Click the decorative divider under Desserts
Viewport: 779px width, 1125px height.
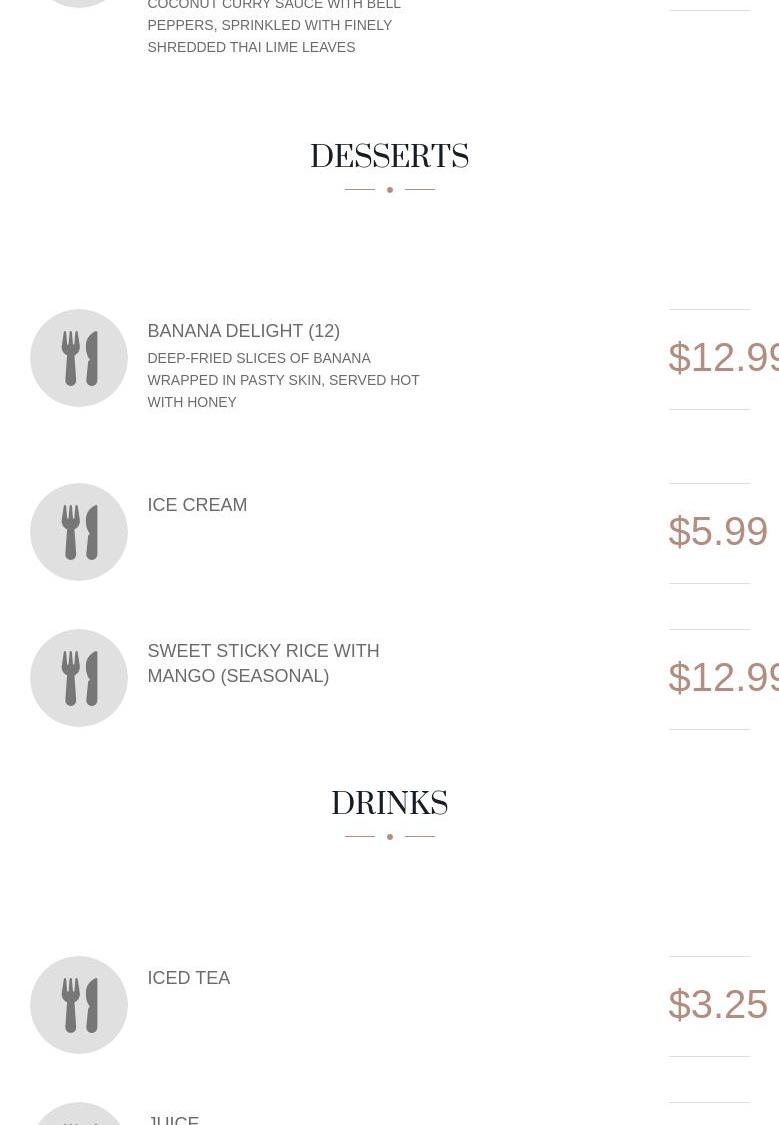[x=389, y=189]
